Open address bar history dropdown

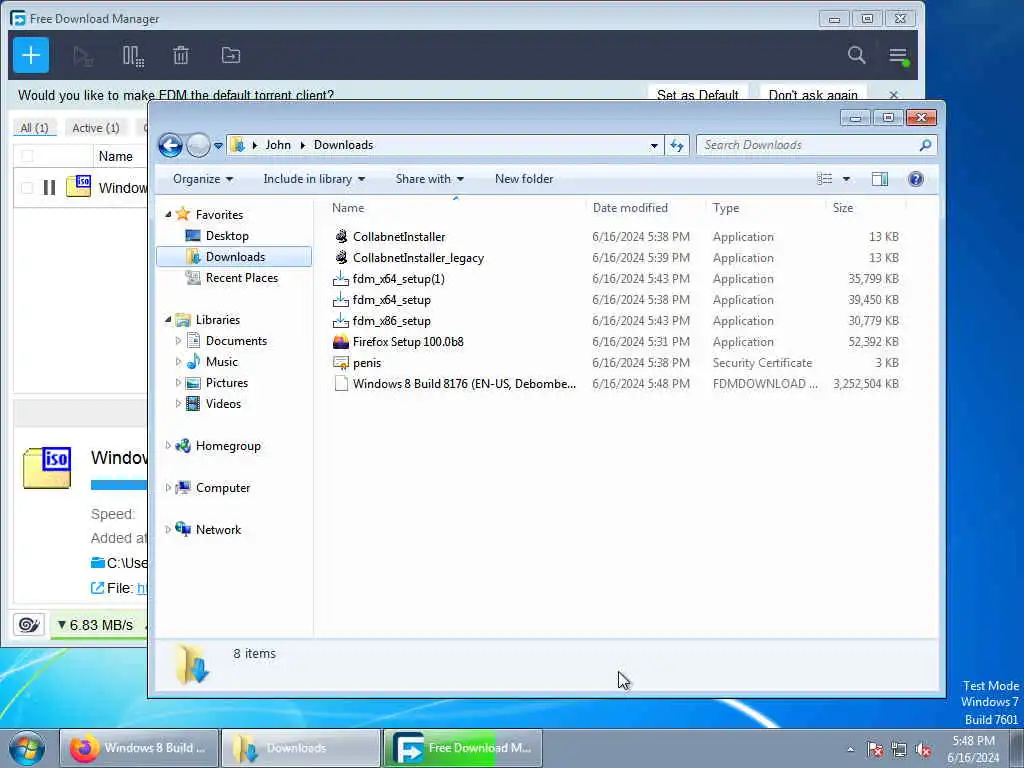(654, 146)
